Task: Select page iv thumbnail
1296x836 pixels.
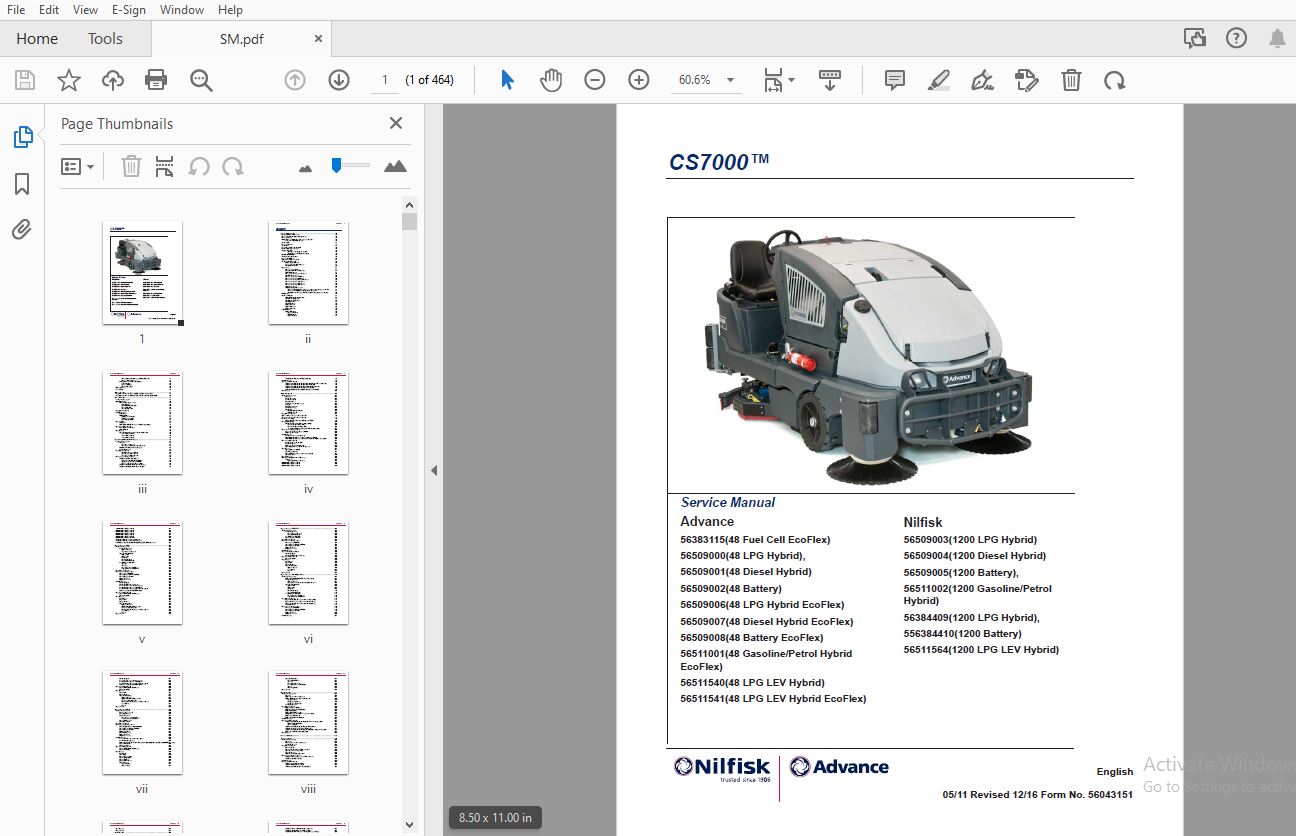Action: pos(308,423)
